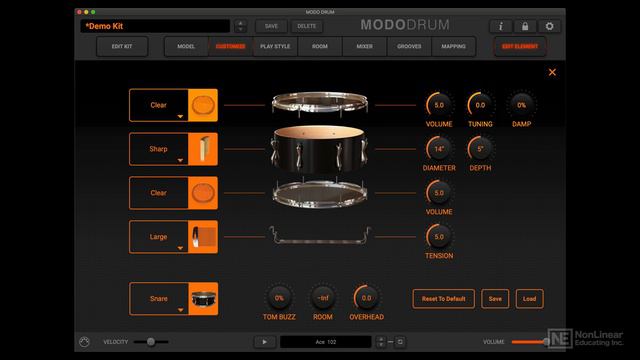Open the MIXER tab
This screenshot has width=640, height=360.
pyautogui.click(x=364, y=47)
